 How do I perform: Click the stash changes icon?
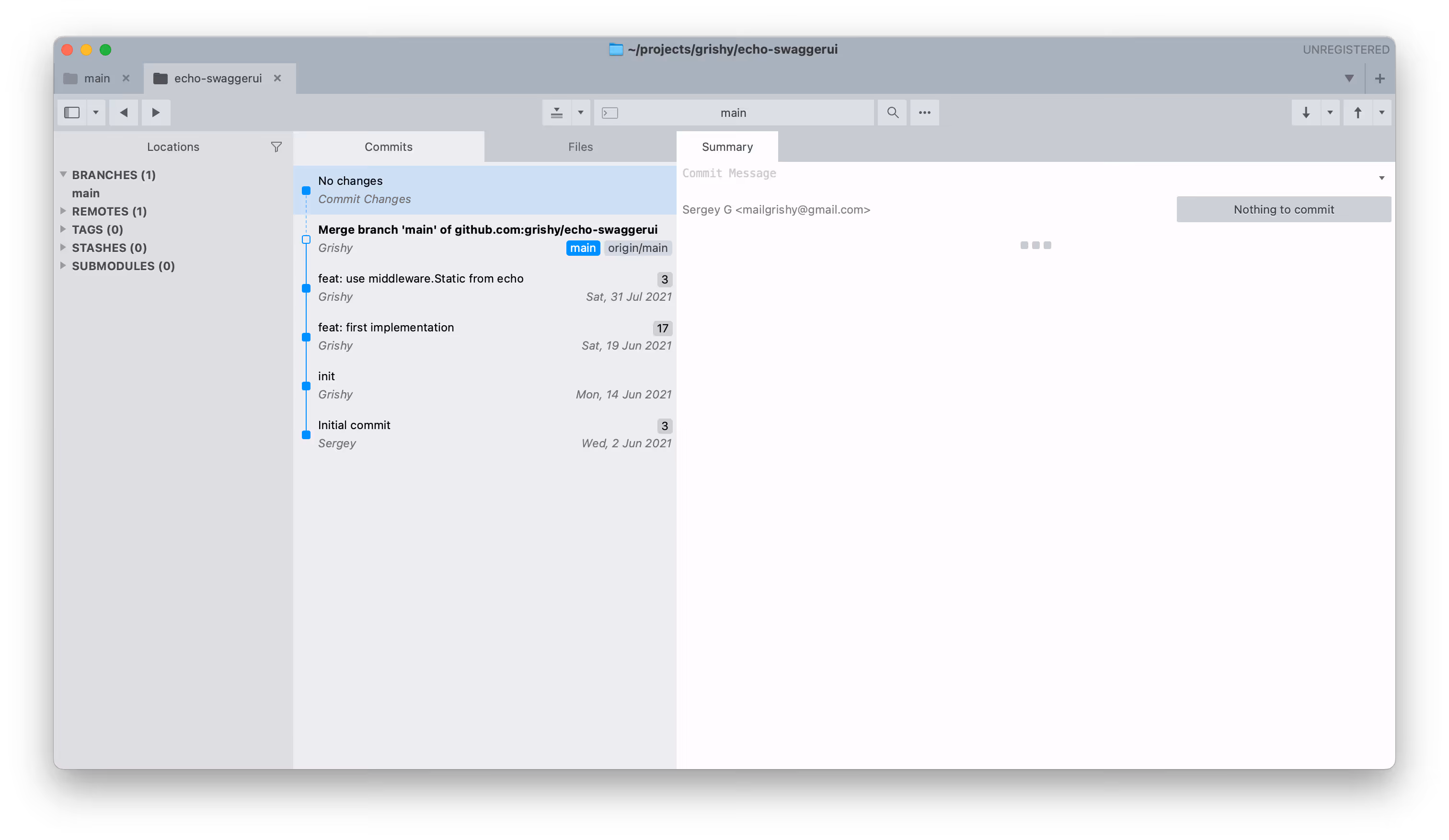pyautogui.click(x=556, y=113)
